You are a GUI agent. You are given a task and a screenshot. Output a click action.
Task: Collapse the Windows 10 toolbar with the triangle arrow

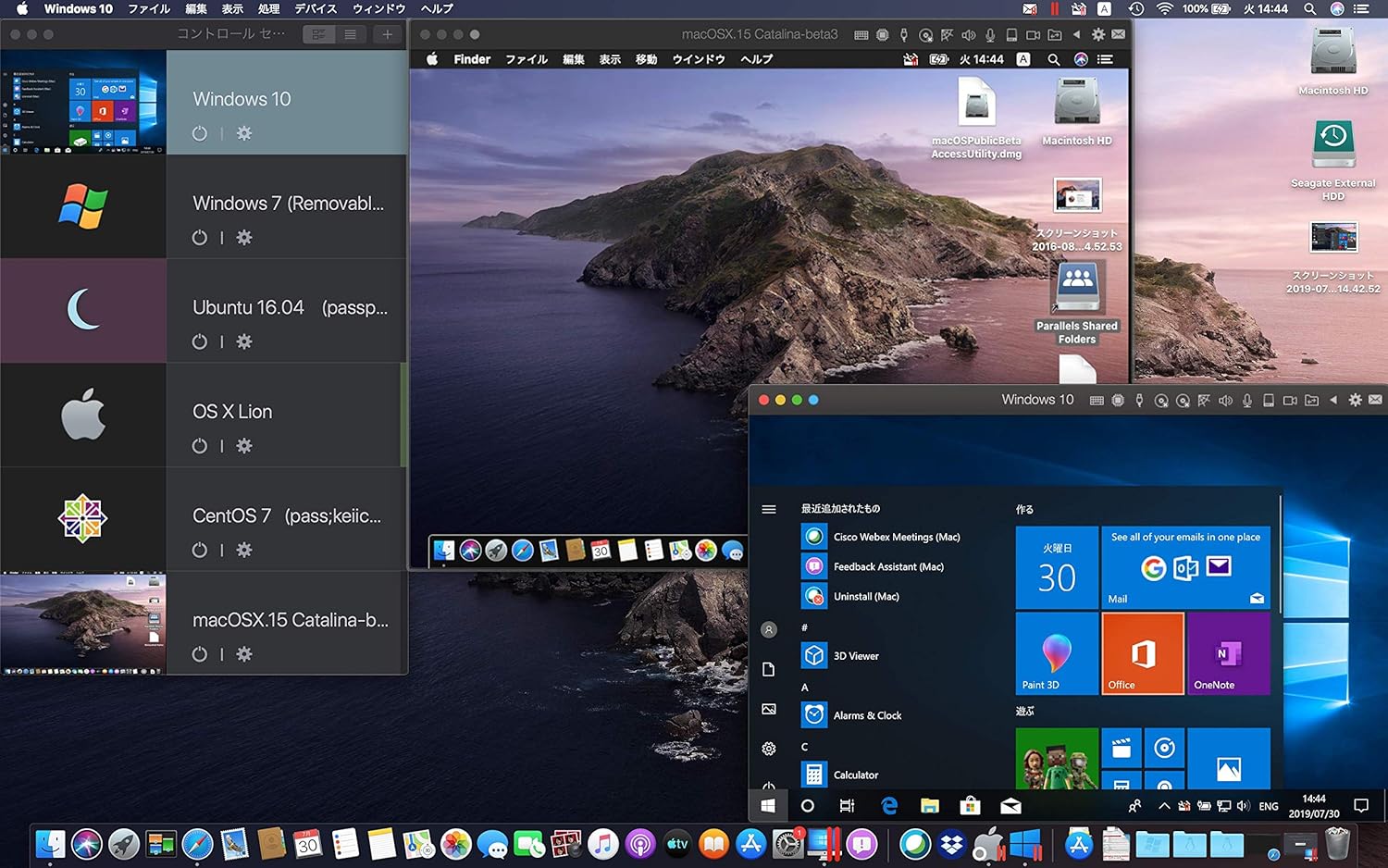click(x=1333, y=401)
